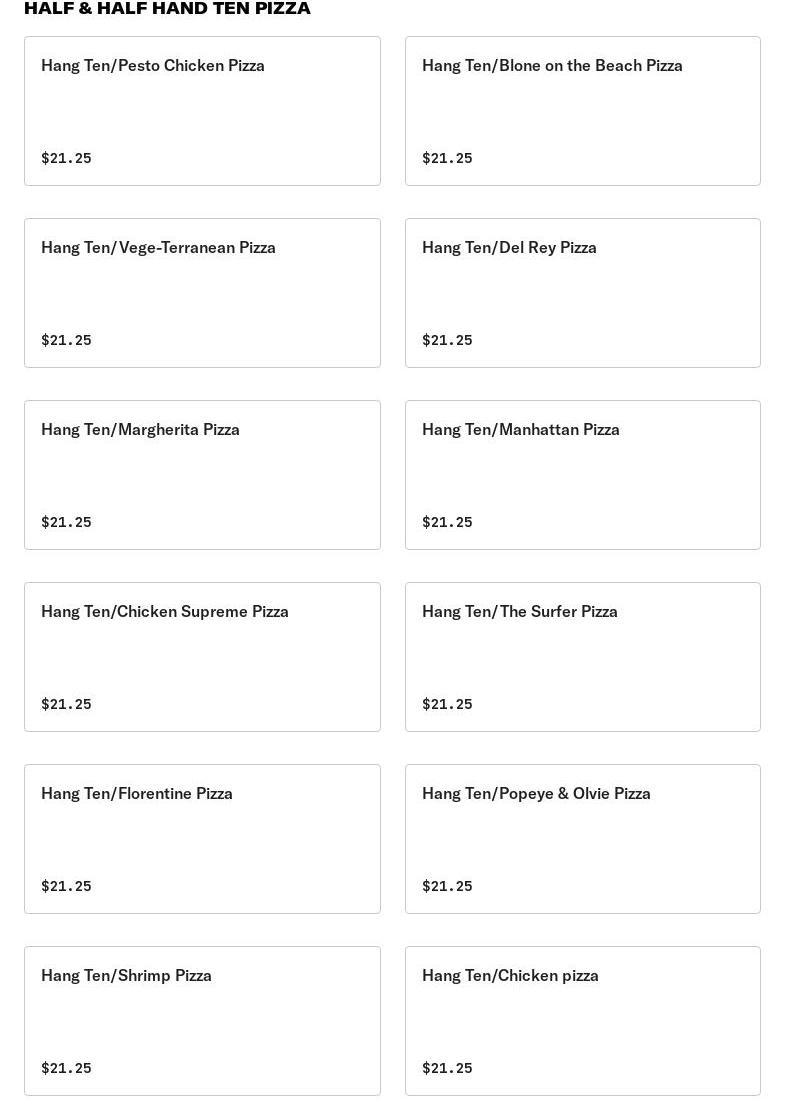Image resolution: width=785 pixels, height=1110 pixels.
Task: Pick the Hang Ten/Manhattan Pizza item
Action: tap(583, 475)
